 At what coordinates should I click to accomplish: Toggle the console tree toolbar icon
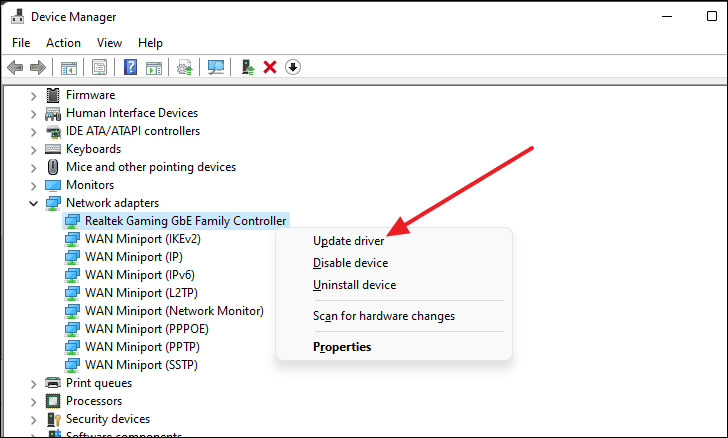(69, 67)
